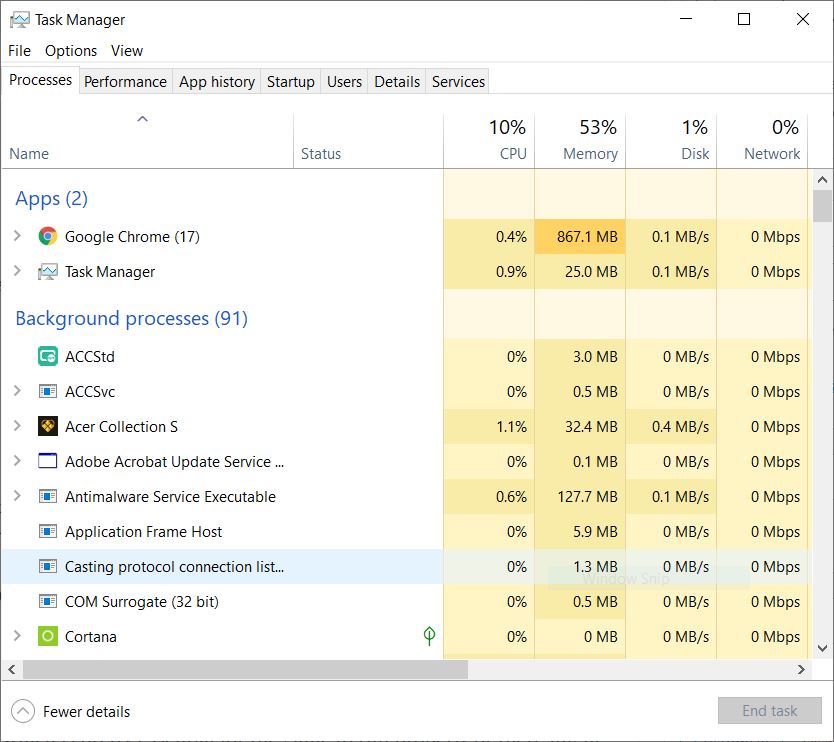
Task: Maximize the Task Manager window
Action: point(744,20)
